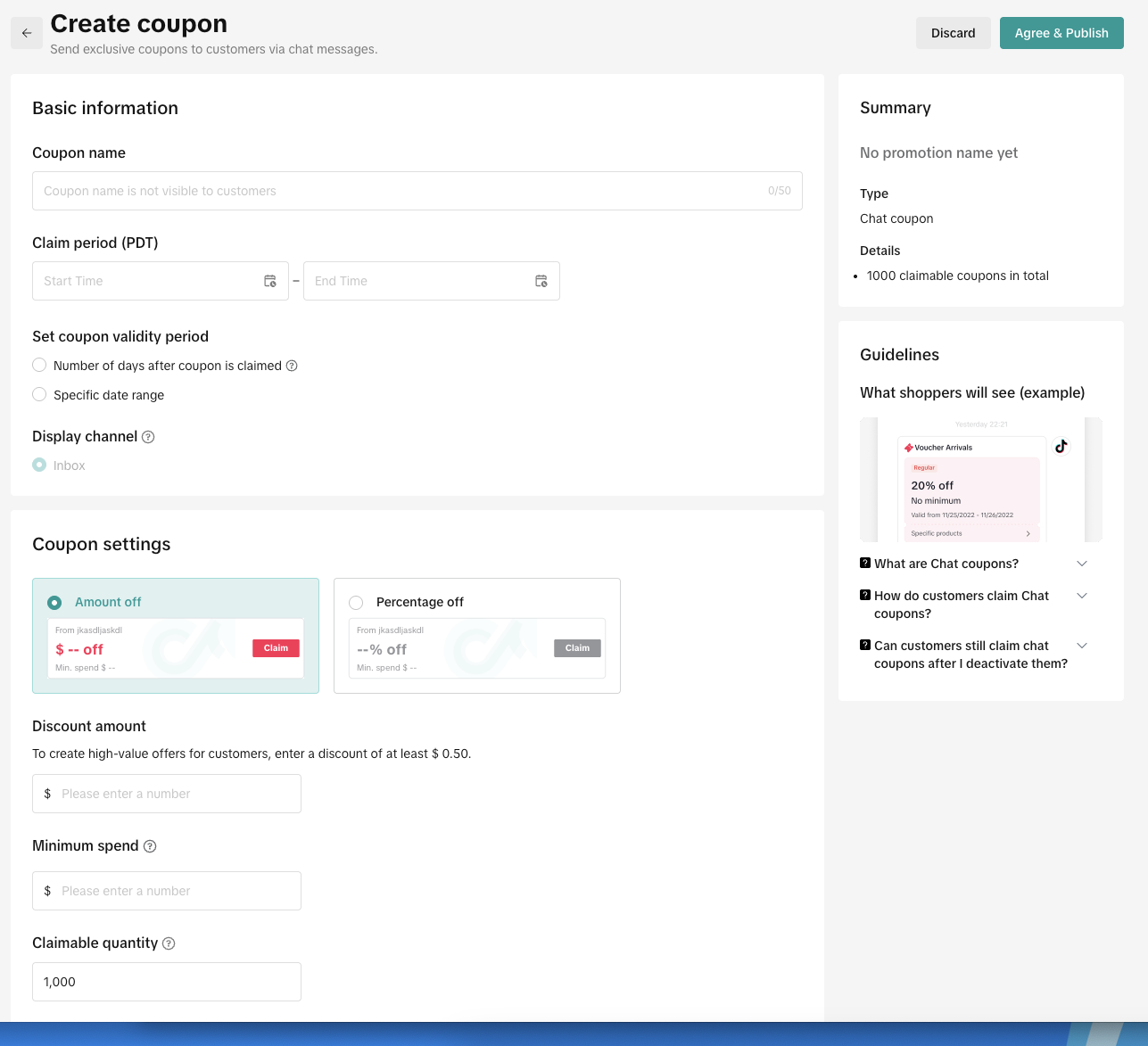This screenshot has height=1046, width=1148.
Task: Click the Claimable quantity help icon
Action: 169,943
